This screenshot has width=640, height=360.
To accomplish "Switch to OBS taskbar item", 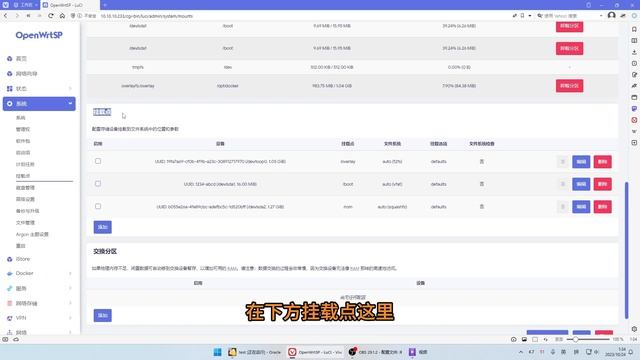I will [x=376, y=352].
